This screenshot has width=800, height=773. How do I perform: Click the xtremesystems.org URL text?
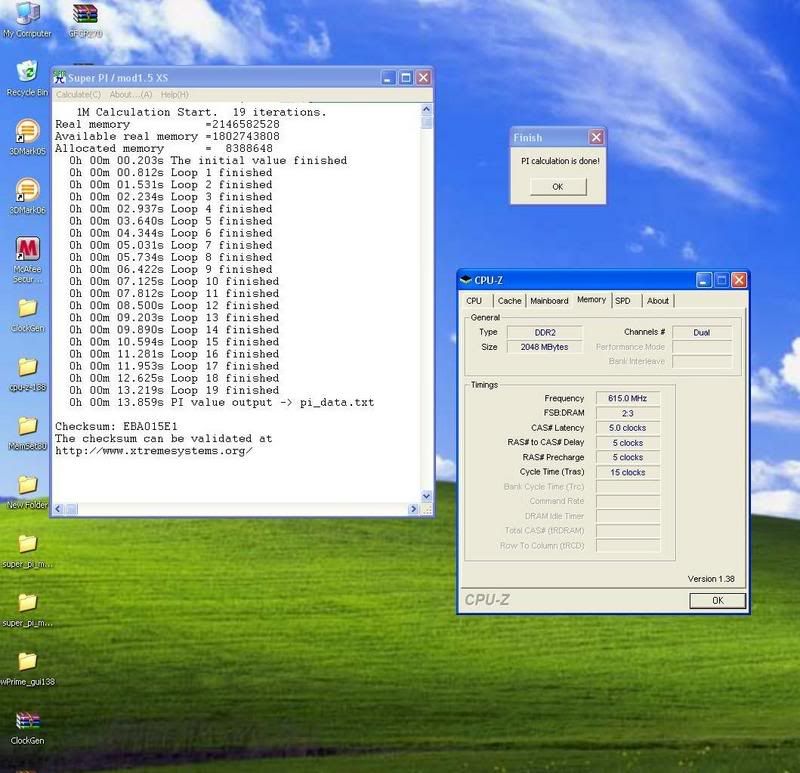(x=154, y=451)
